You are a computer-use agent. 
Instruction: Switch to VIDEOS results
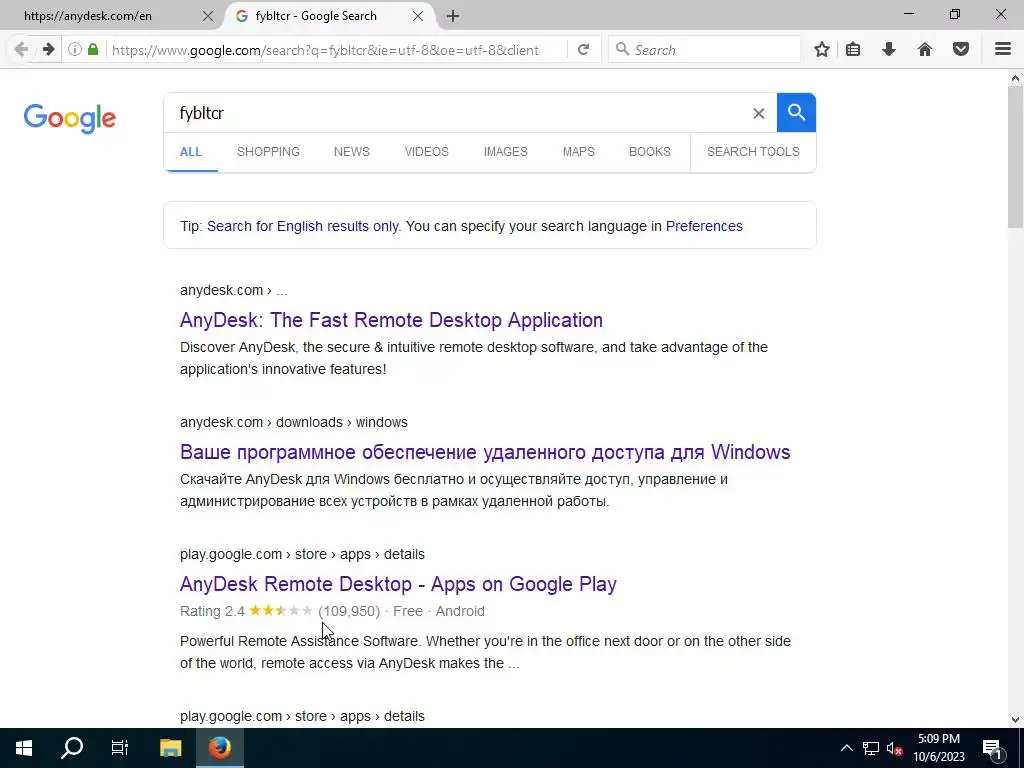(x=426, y=152)
